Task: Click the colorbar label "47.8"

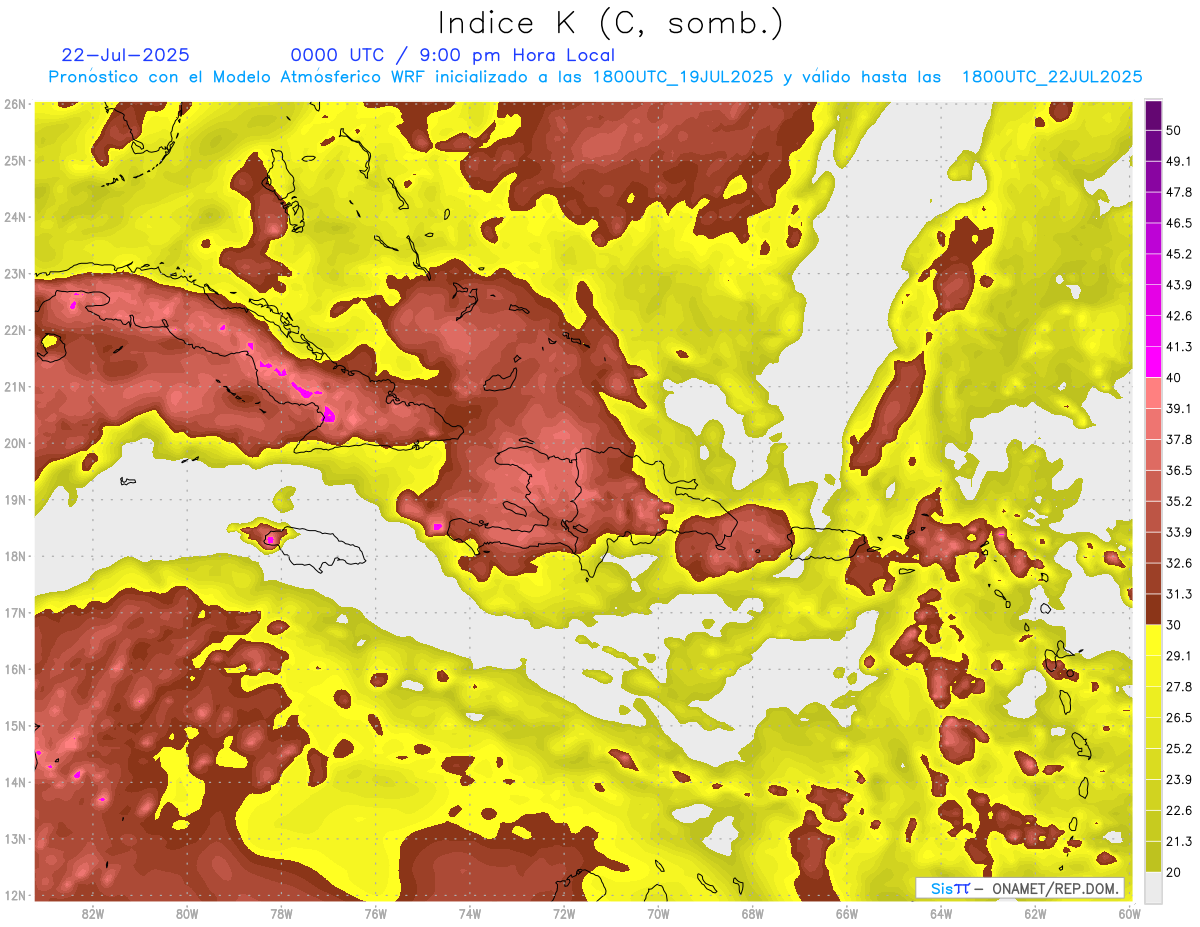Action: point(1178,192)
